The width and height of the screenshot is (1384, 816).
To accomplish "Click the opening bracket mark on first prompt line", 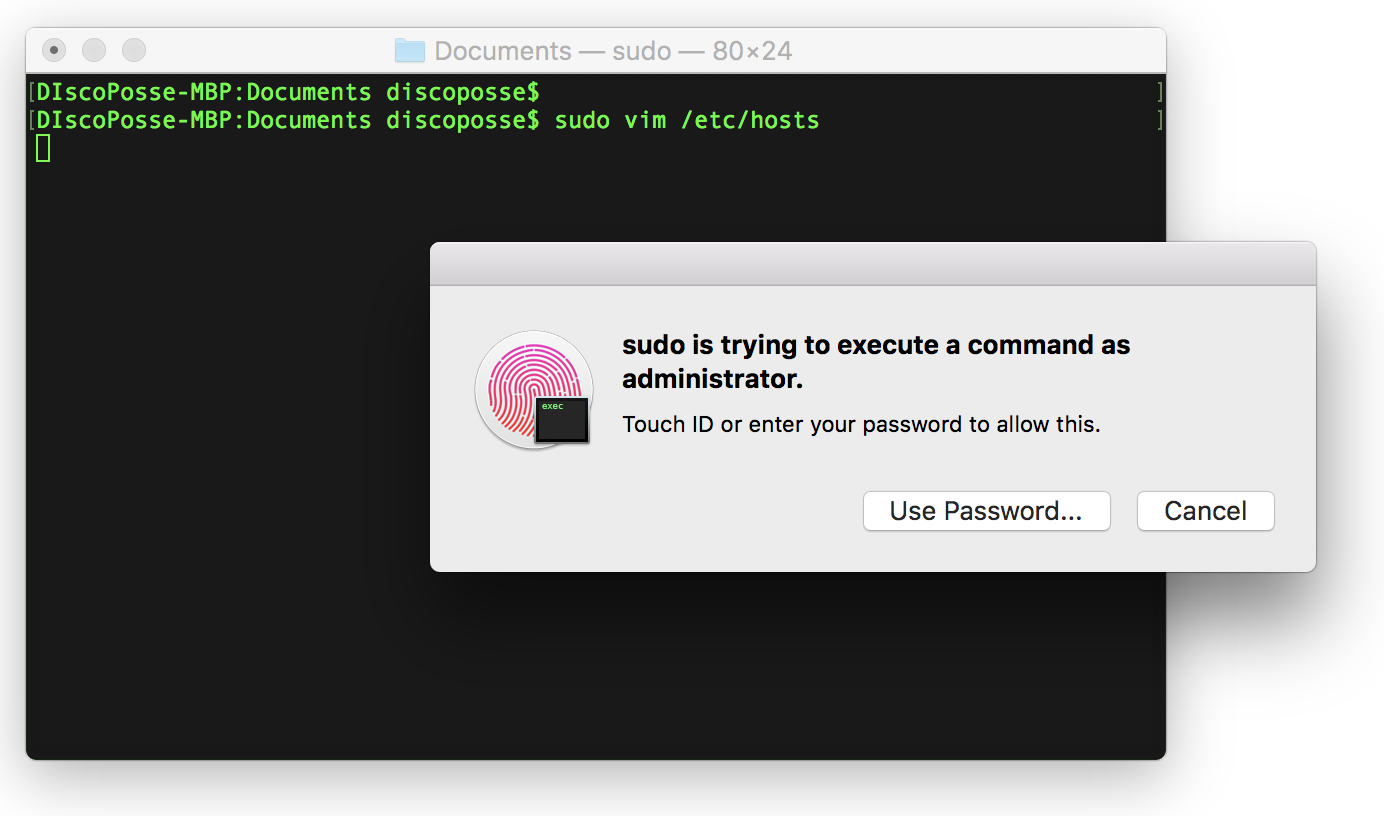I will tap(32, 93).
